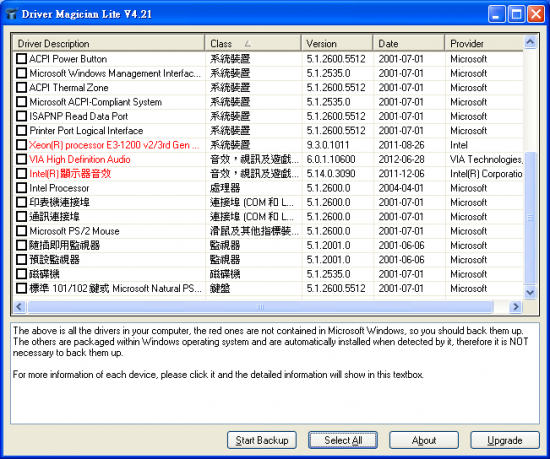Sort by Driver Description column header
This screenshot has height=459, width=550.
click(109, 43)
